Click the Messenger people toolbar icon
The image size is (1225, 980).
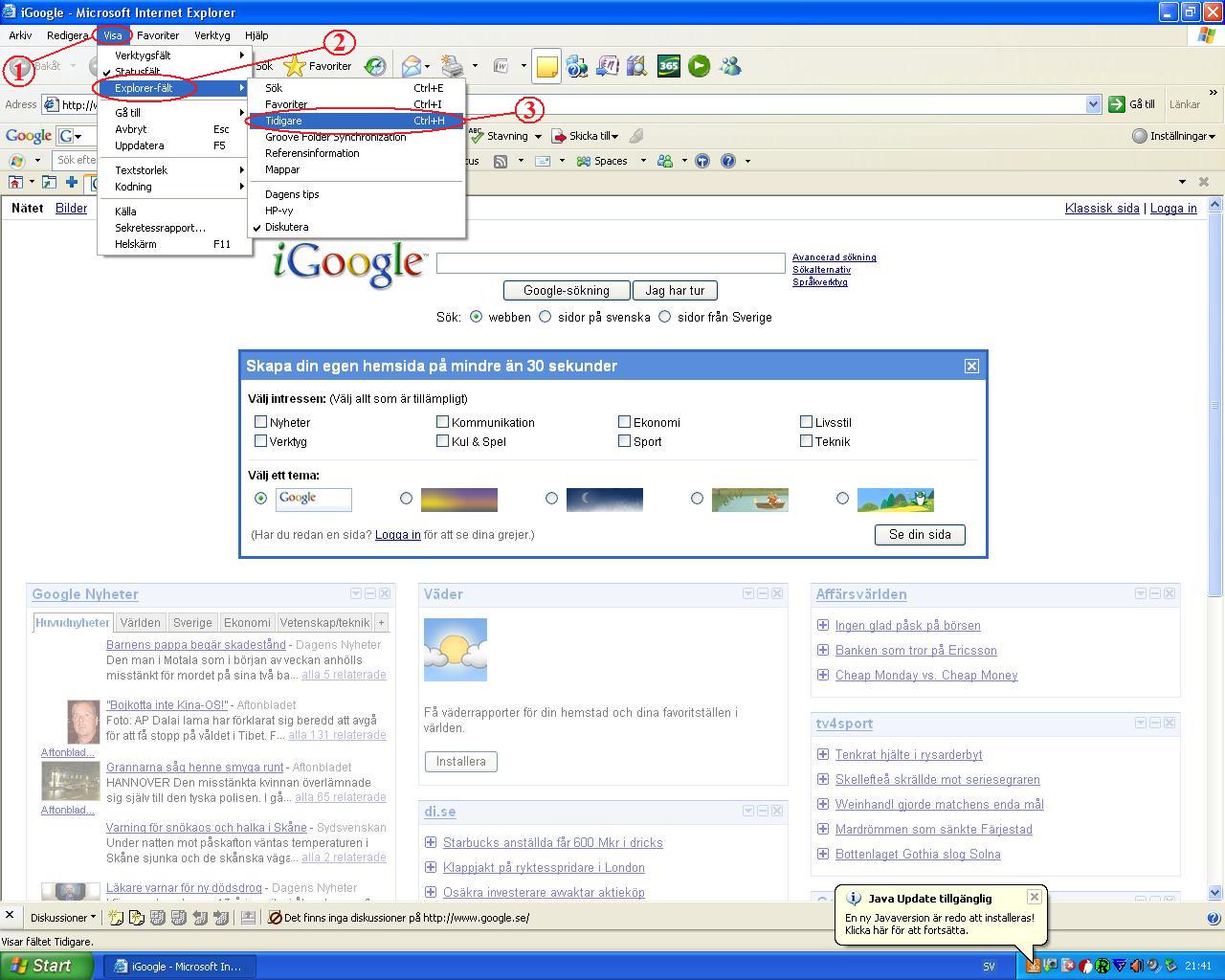(x=730, y=66)
